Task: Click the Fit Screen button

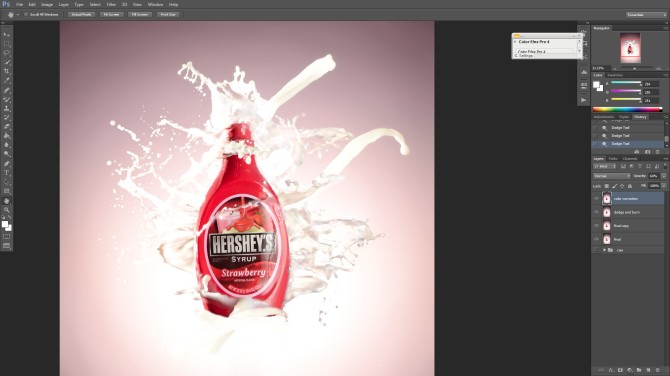Action: (x=112, y=15)
